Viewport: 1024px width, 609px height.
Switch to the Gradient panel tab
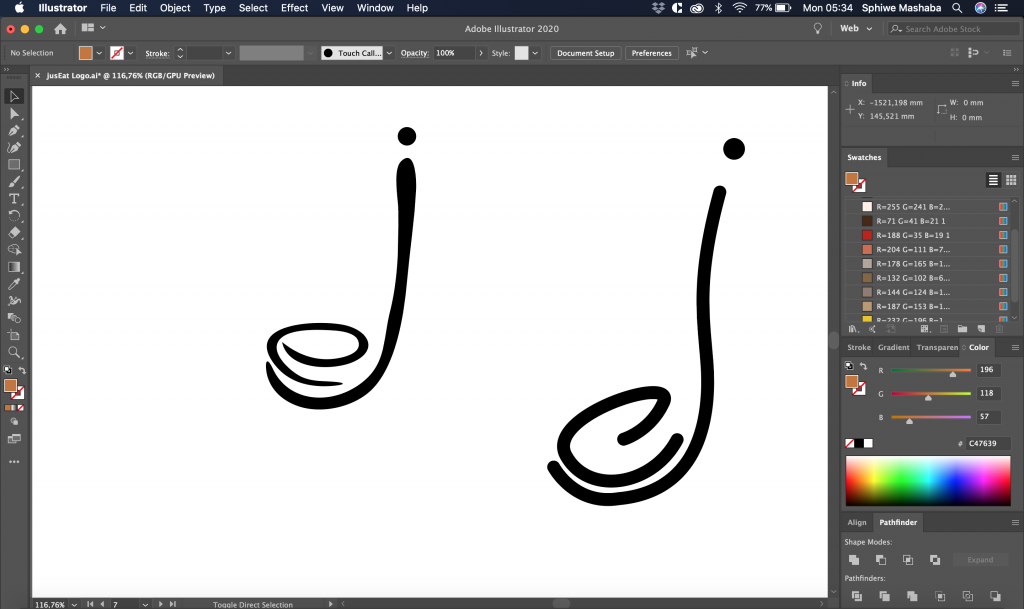pos(893,347)
